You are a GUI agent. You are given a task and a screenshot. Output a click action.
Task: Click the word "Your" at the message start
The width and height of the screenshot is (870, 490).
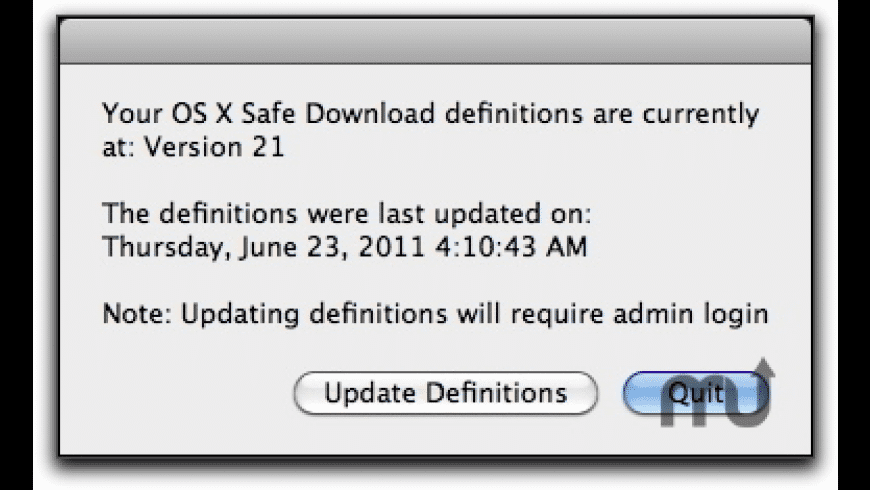(x=129, y=114)
